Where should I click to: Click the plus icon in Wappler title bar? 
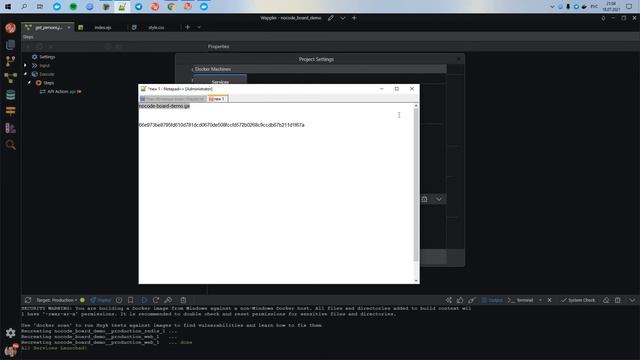[354, 18]
